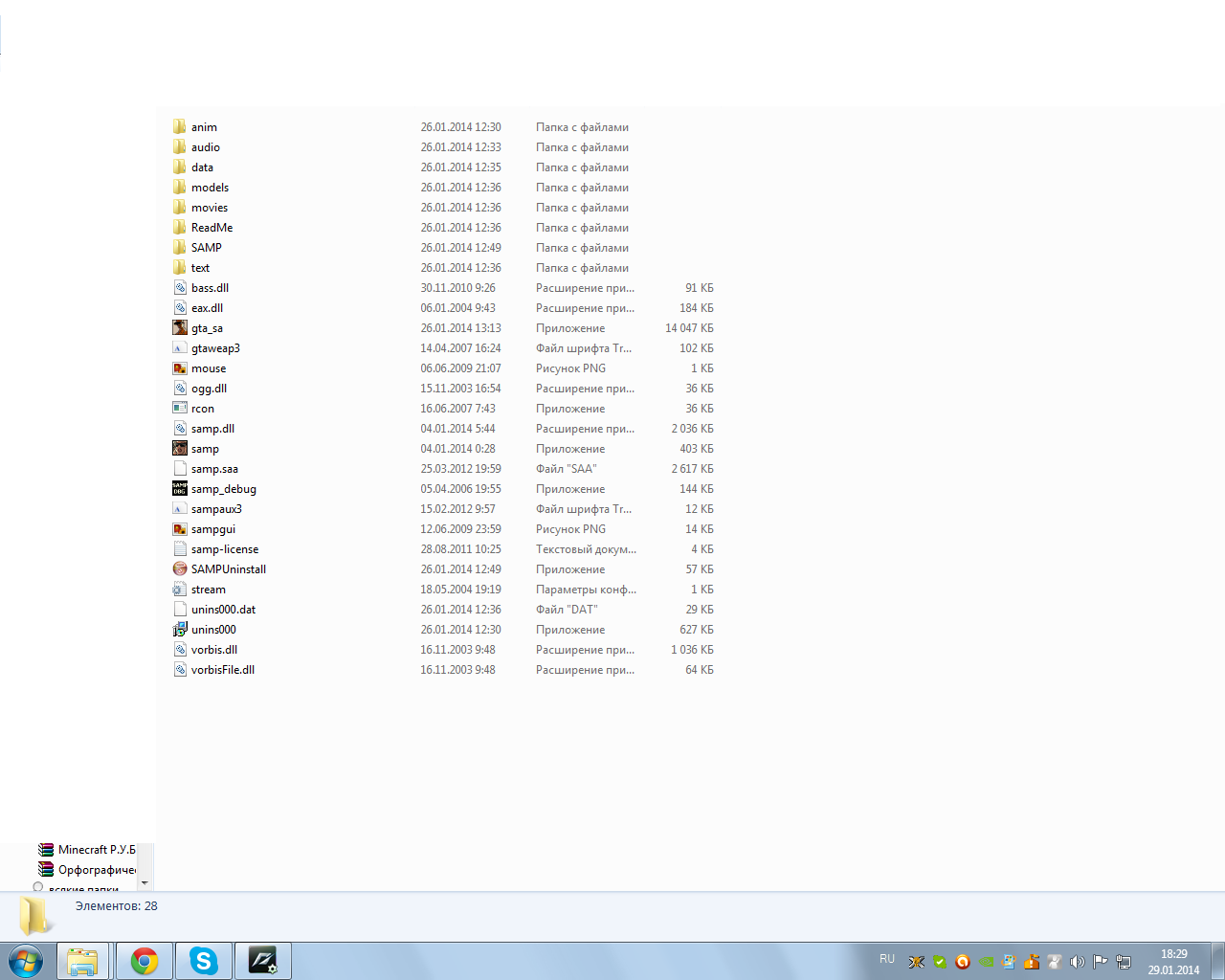Select the audio folder icon

pyautogui.click(x=180, y=147)
